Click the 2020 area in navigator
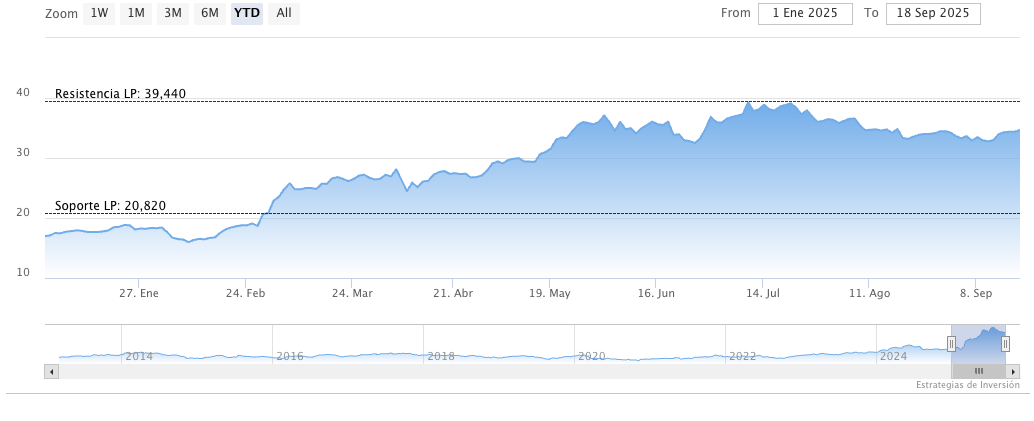This screenshot has width=1034, height=421. [x=592, y=356]
